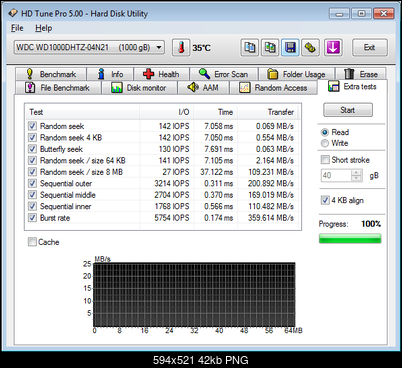Click the 359.614 MB/s transfer value

tap(271, 218)
